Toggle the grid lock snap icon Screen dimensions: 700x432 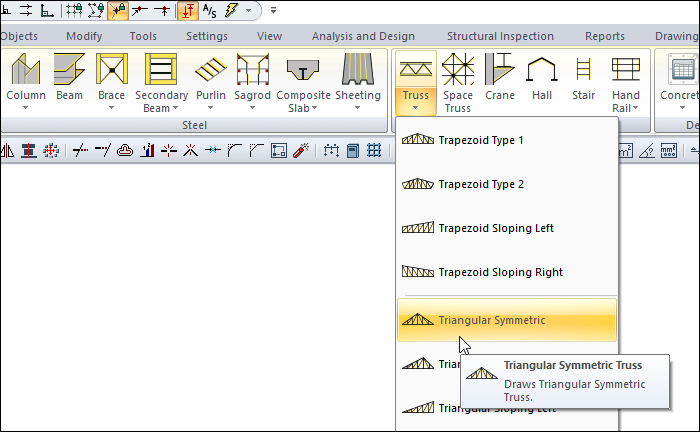point(74,10)
